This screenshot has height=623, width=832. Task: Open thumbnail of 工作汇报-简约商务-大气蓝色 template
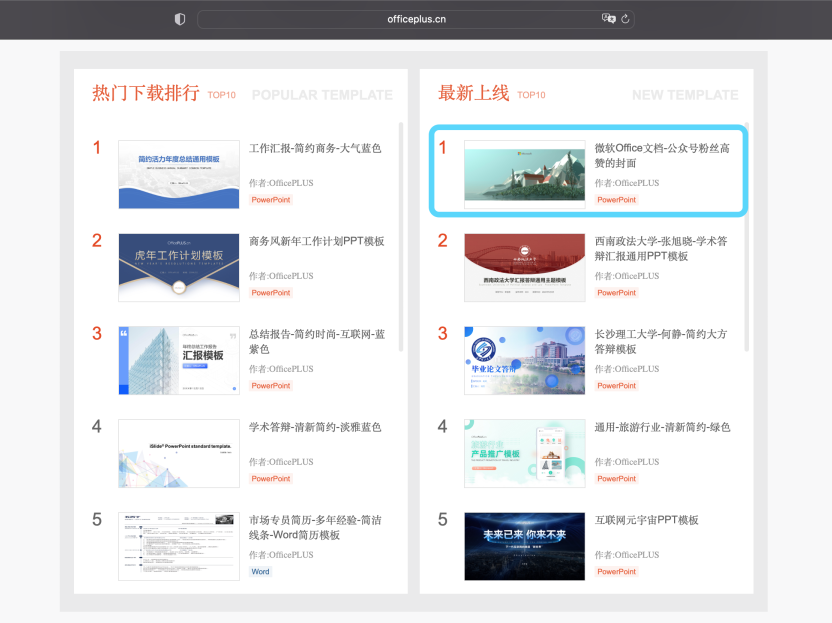click(179, 175)
